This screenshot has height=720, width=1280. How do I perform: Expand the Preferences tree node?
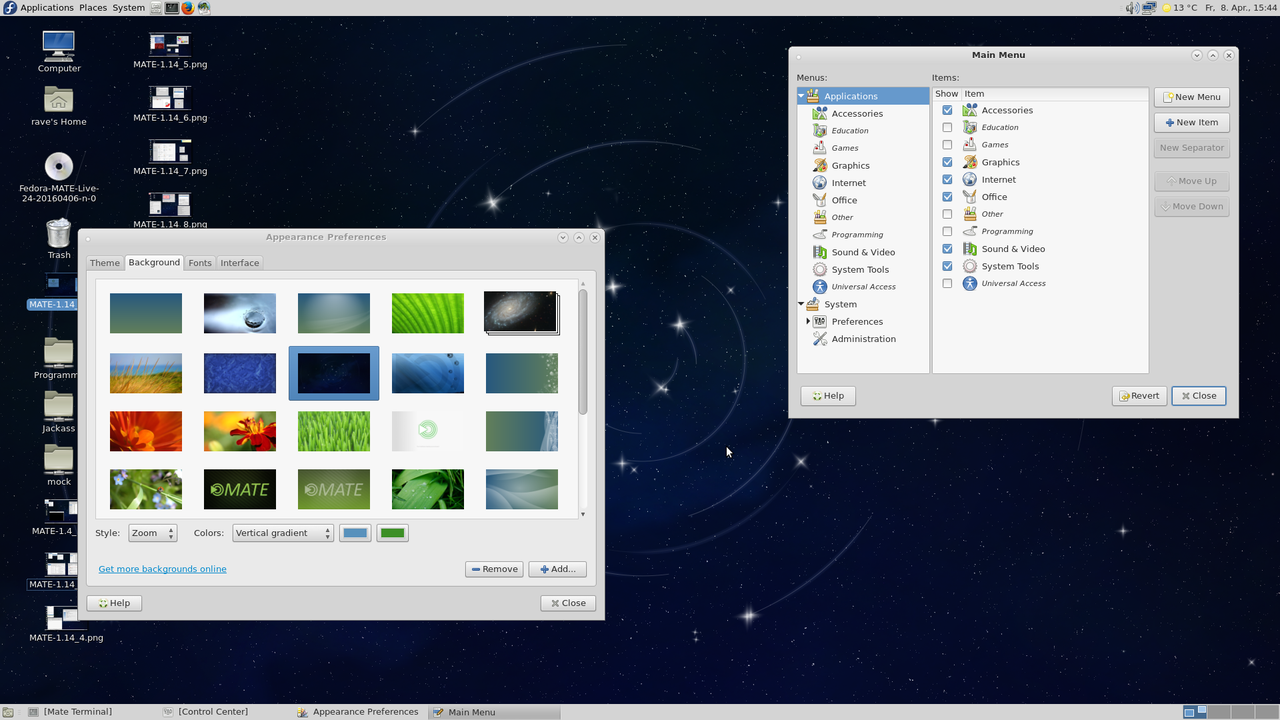[x=808, y=321]
